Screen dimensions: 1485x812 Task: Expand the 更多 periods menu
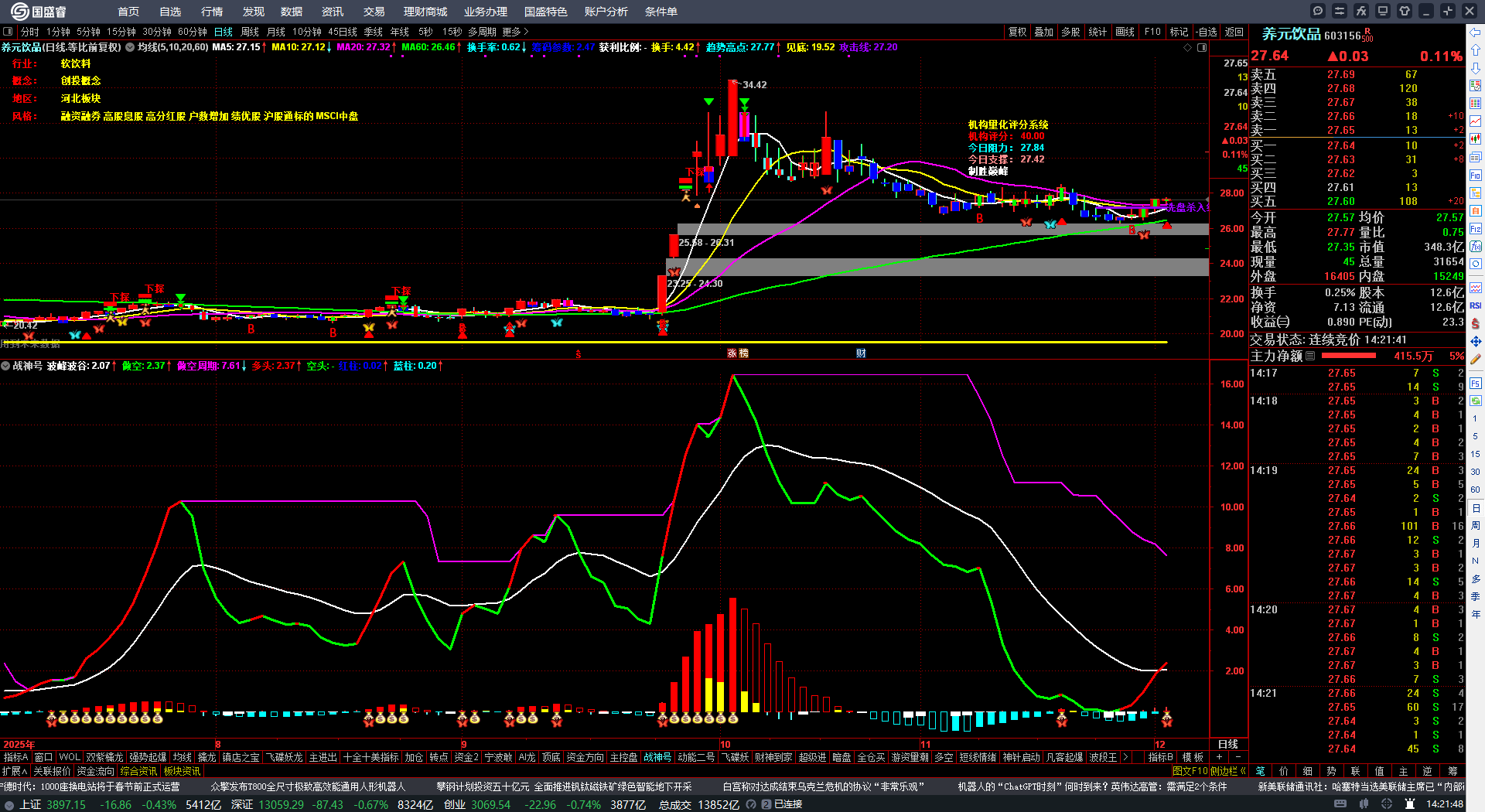pyautogui.click(x=515, y=32)
